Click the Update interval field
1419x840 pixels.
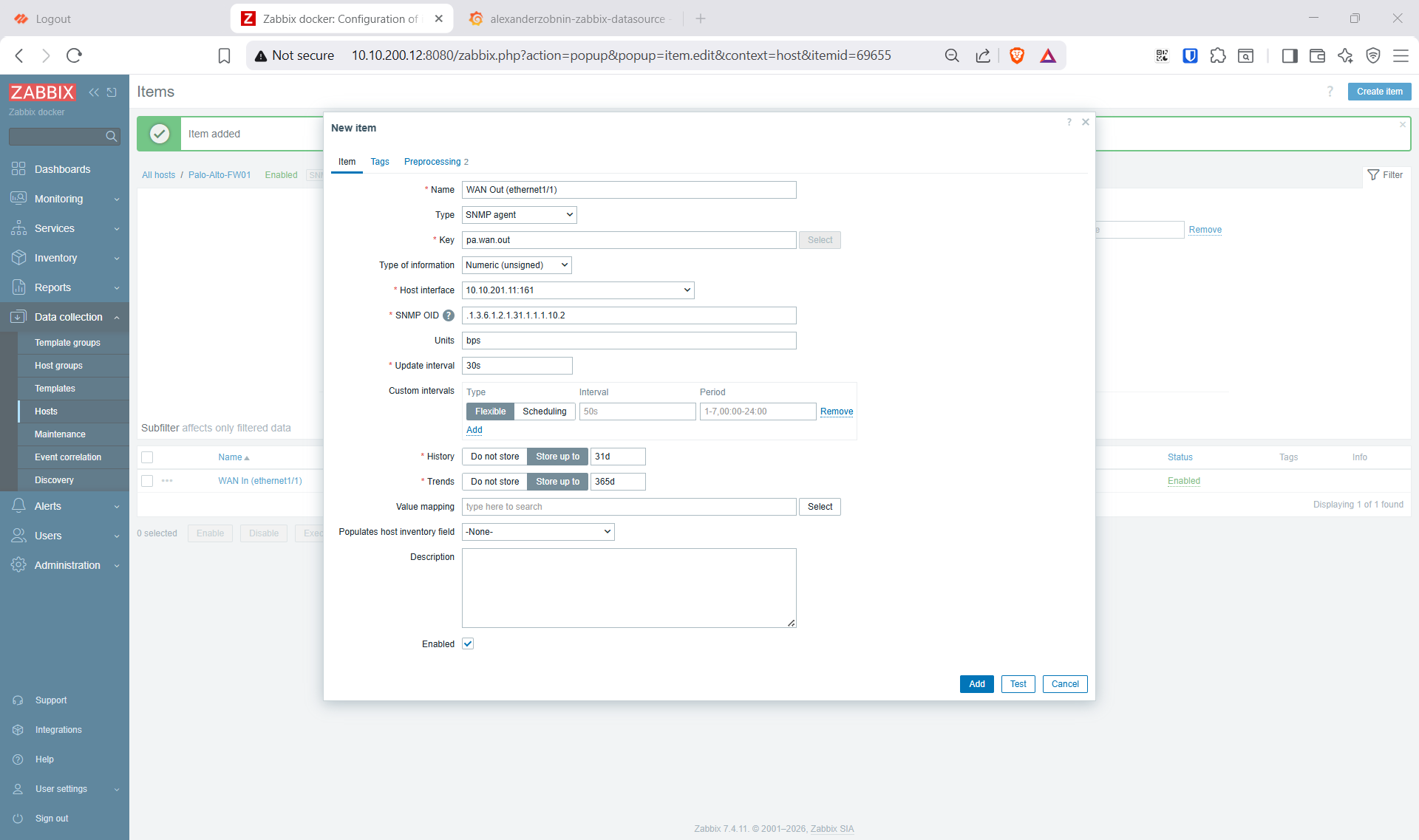[517, 366]
